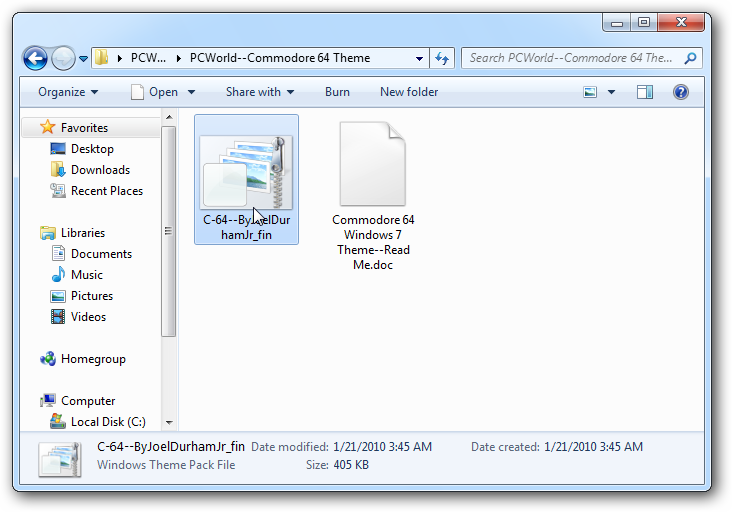
Task: Open Local Disk (C:)
Action: (108, 421)
